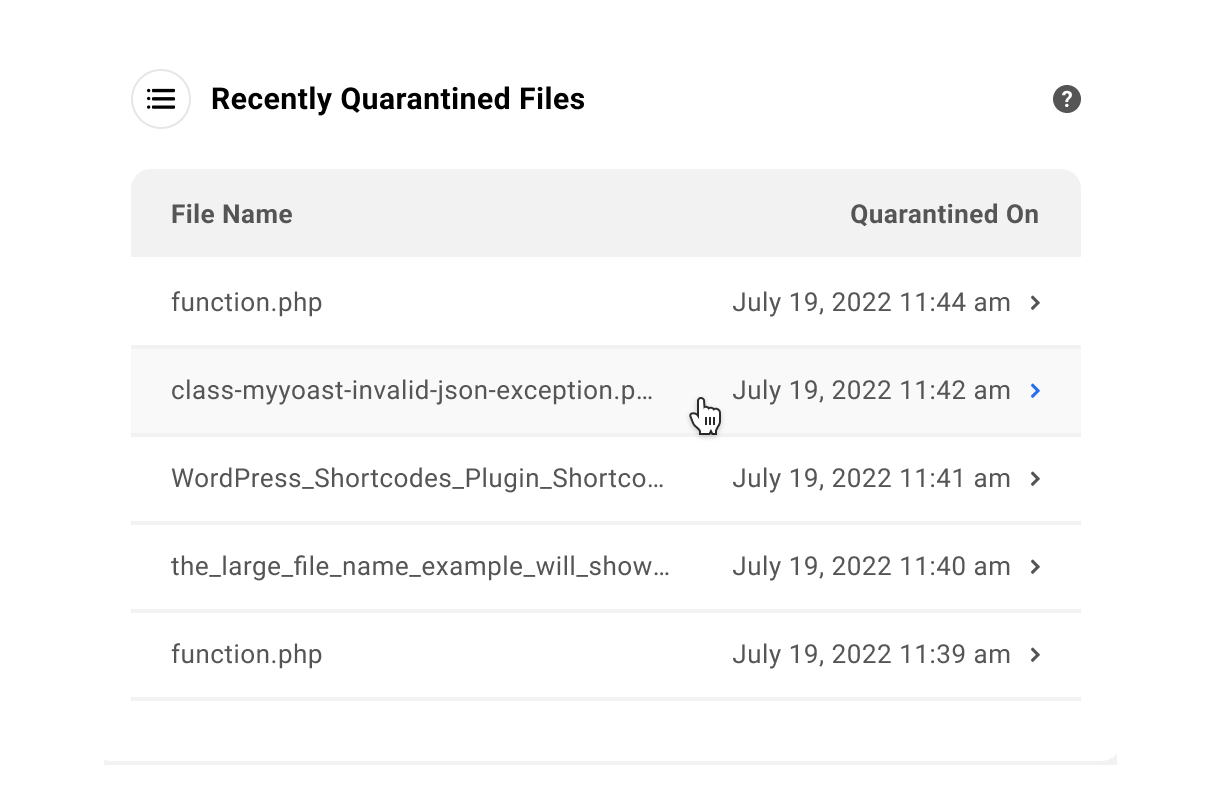Select the WordPress_Shortcodes_Plugin file entry

click(417, 478)
